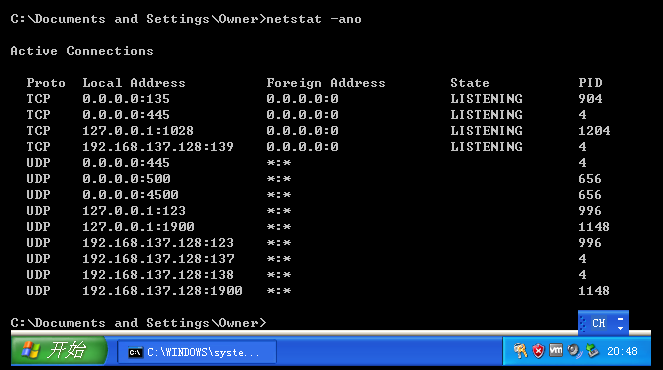663x370 pixels.
Task: Click PID 4 in the 192.168.137.128:138 row
Action: [x=582, y=275]
